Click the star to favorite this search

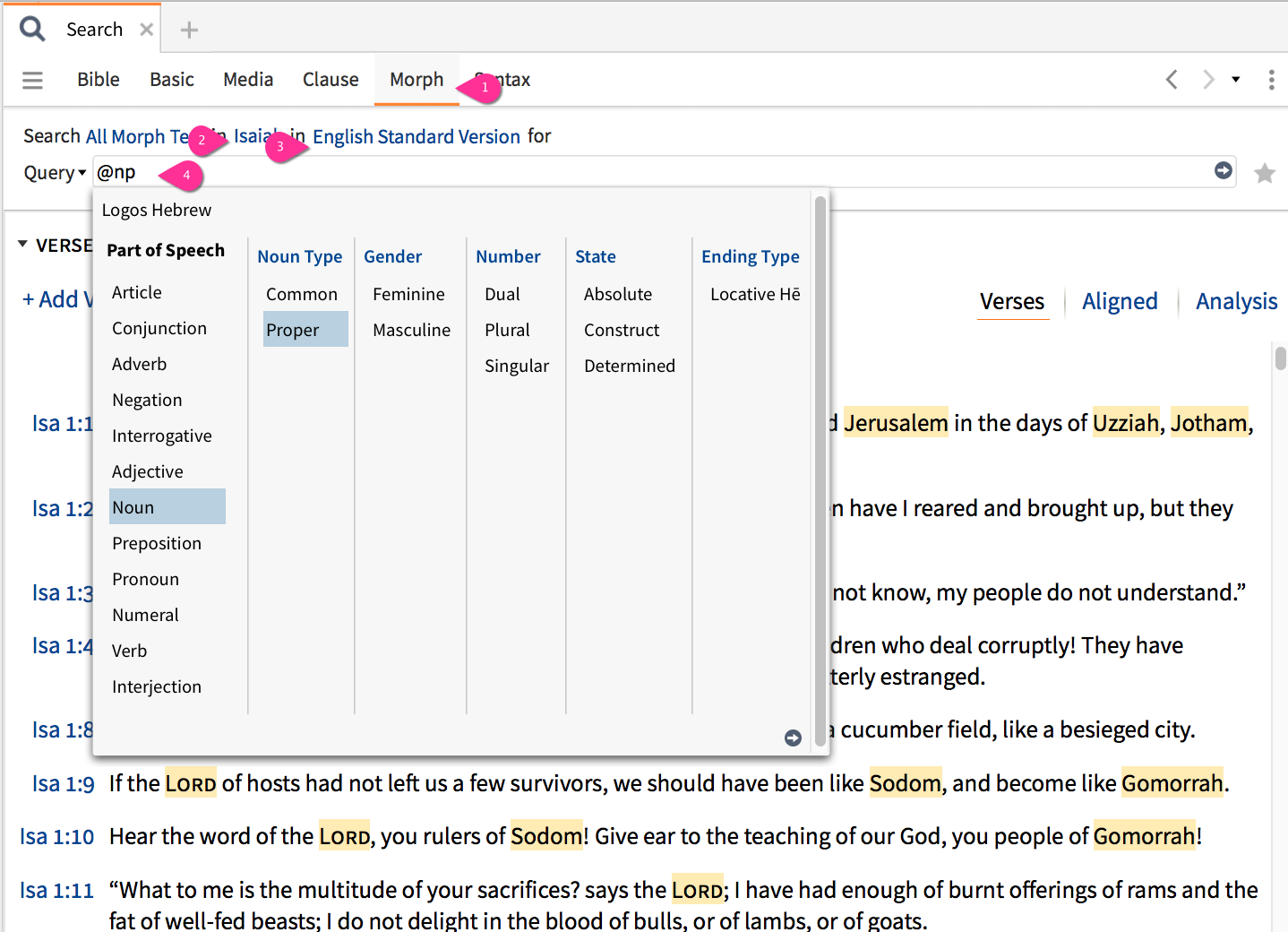click(1264, 173)
